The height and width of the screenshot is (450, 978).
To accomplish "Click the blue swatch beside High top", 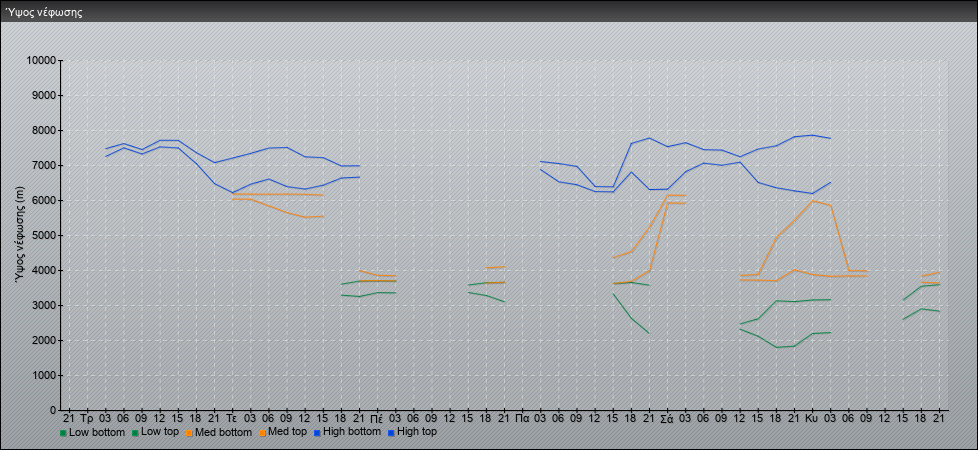I will click(390, 433).
